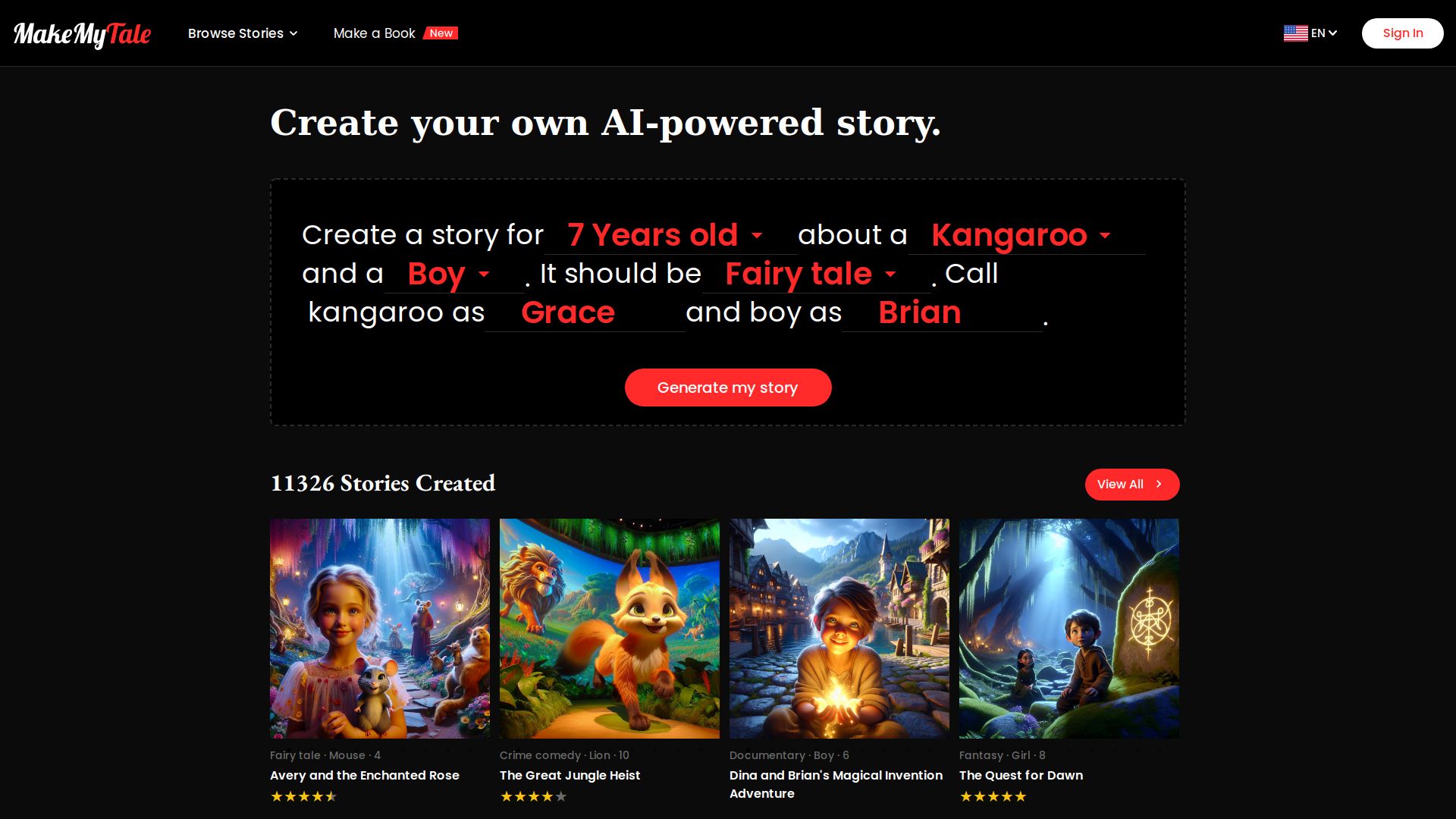Edit the kangaroo name field Grace
Image resolution: width=1456 pixels, height=819 pixels.
click(x=585, y=312)
